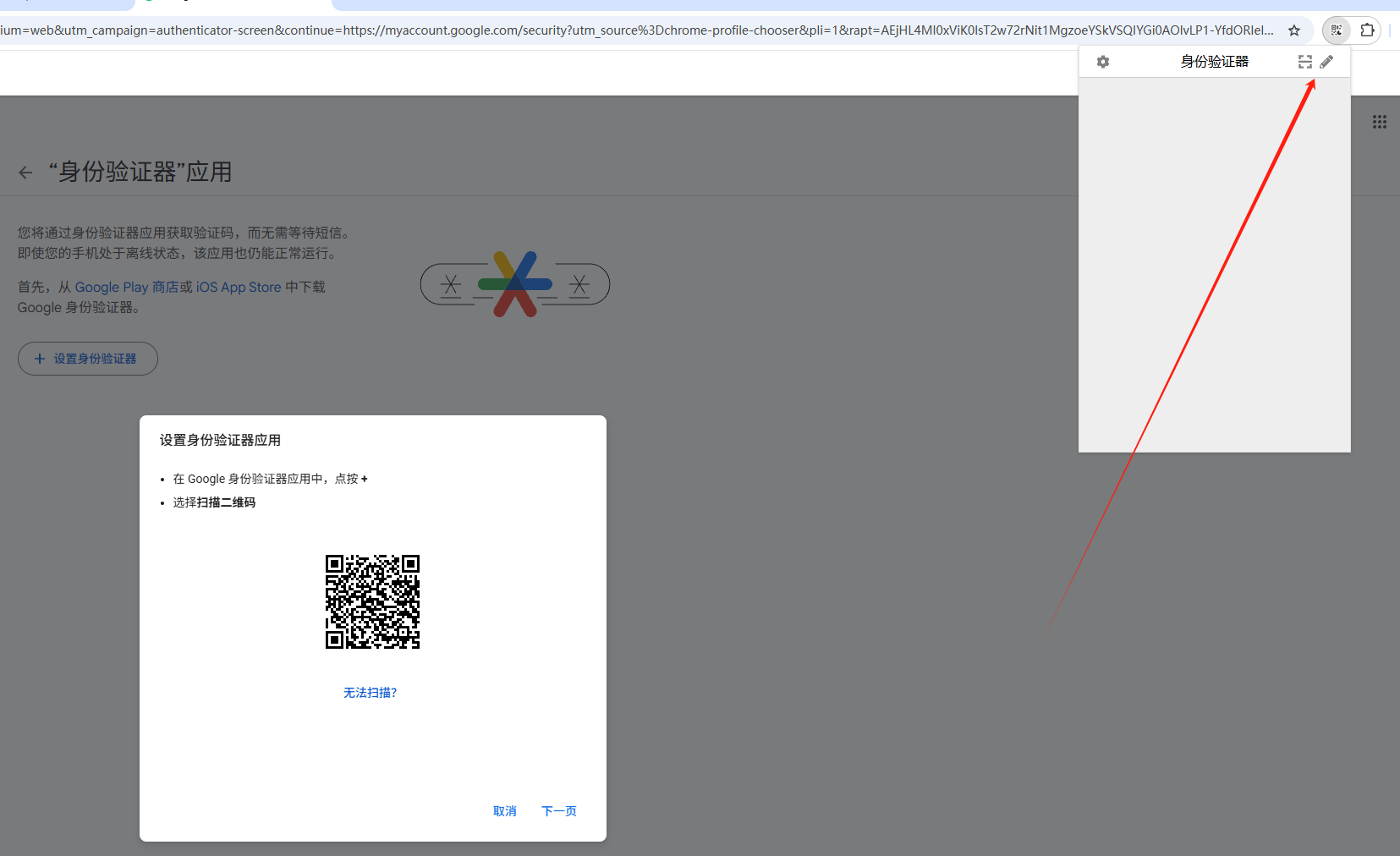Open the authenticator extension settings gear
Image resolution: width=1400 pixels, height=856 pixels.
click(x=1103, y=62)
